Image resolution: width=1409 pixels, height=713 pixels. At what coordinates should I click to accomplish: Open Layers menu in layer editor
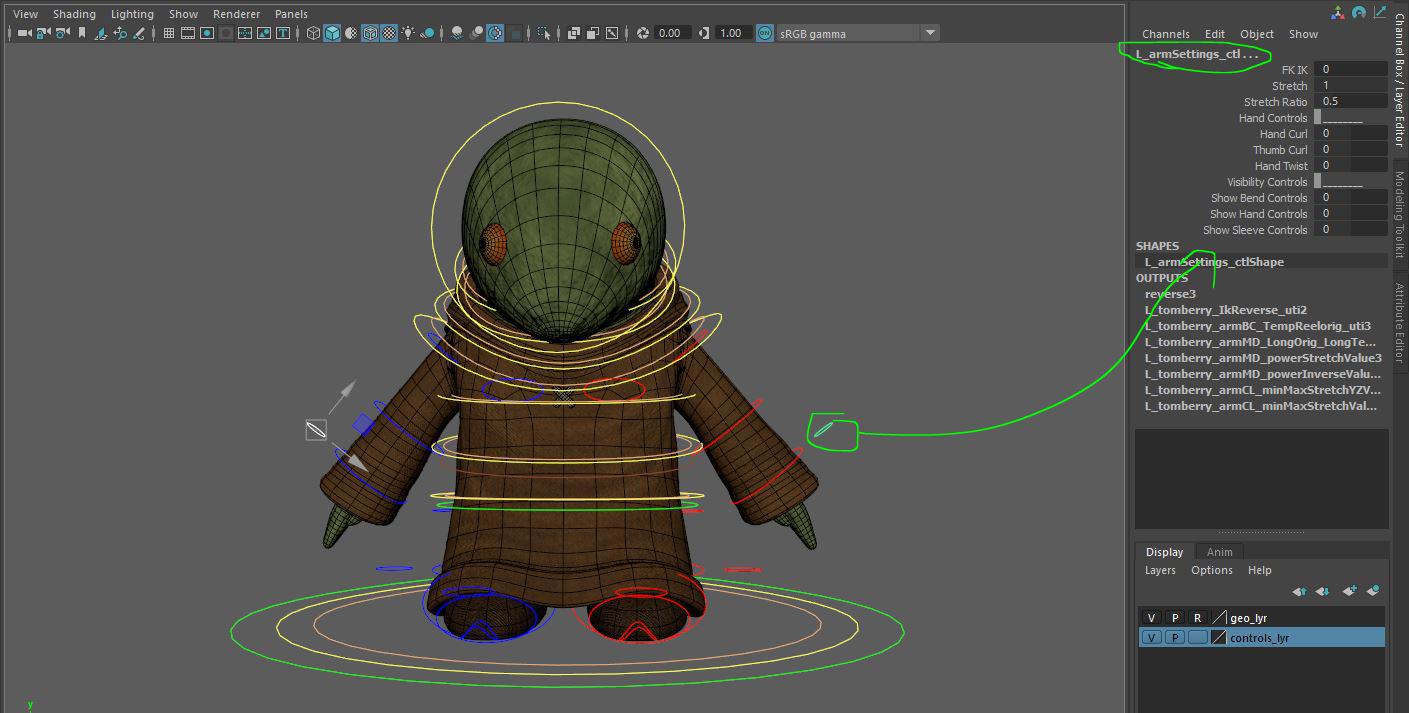1160,570
